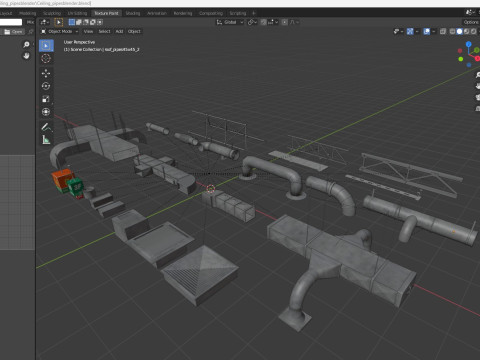
Task: Open the View menu in the viewport header
Action: pyautogui.click(x=88, y=31)
